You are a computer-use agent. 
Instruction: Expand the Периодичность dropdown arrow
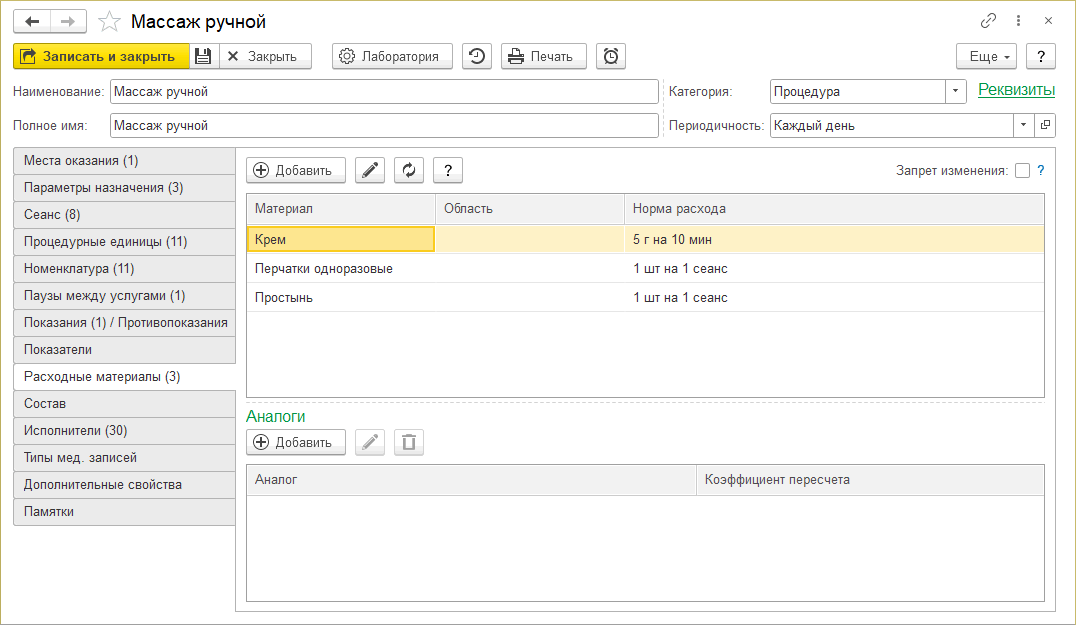tap(1023, 125)
